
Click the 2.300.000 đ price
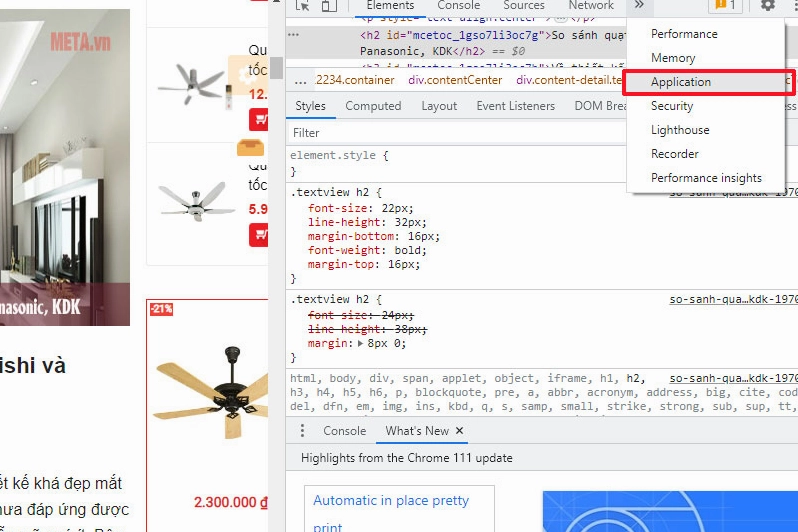(231, 502)
